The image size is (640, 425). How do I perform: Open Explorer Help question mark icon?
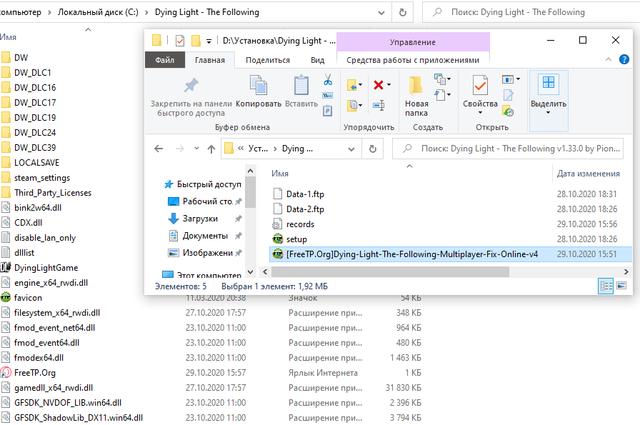coord(624,60)
